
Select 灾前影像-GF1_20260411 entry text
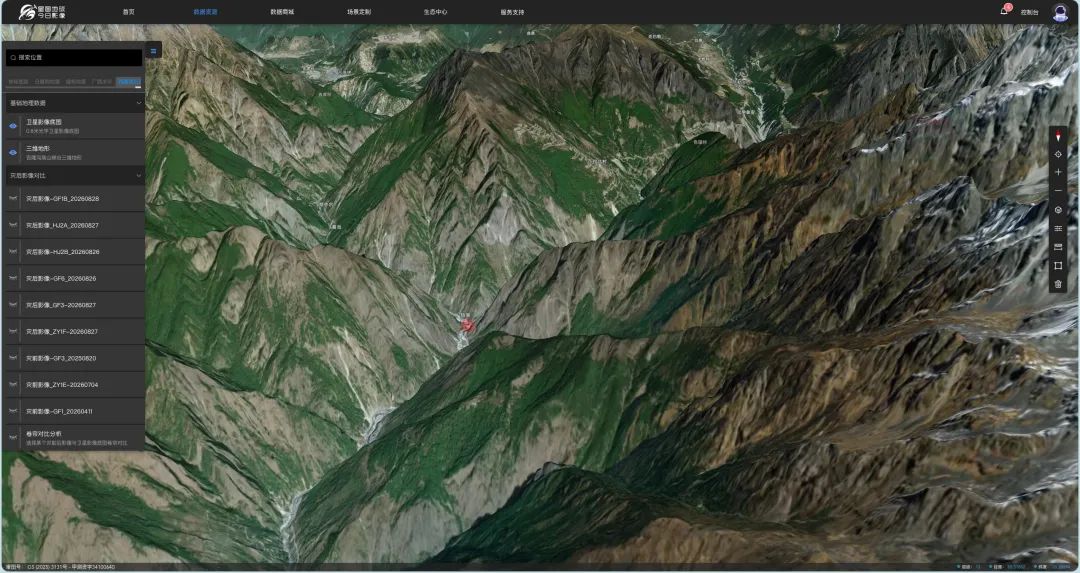59,411
